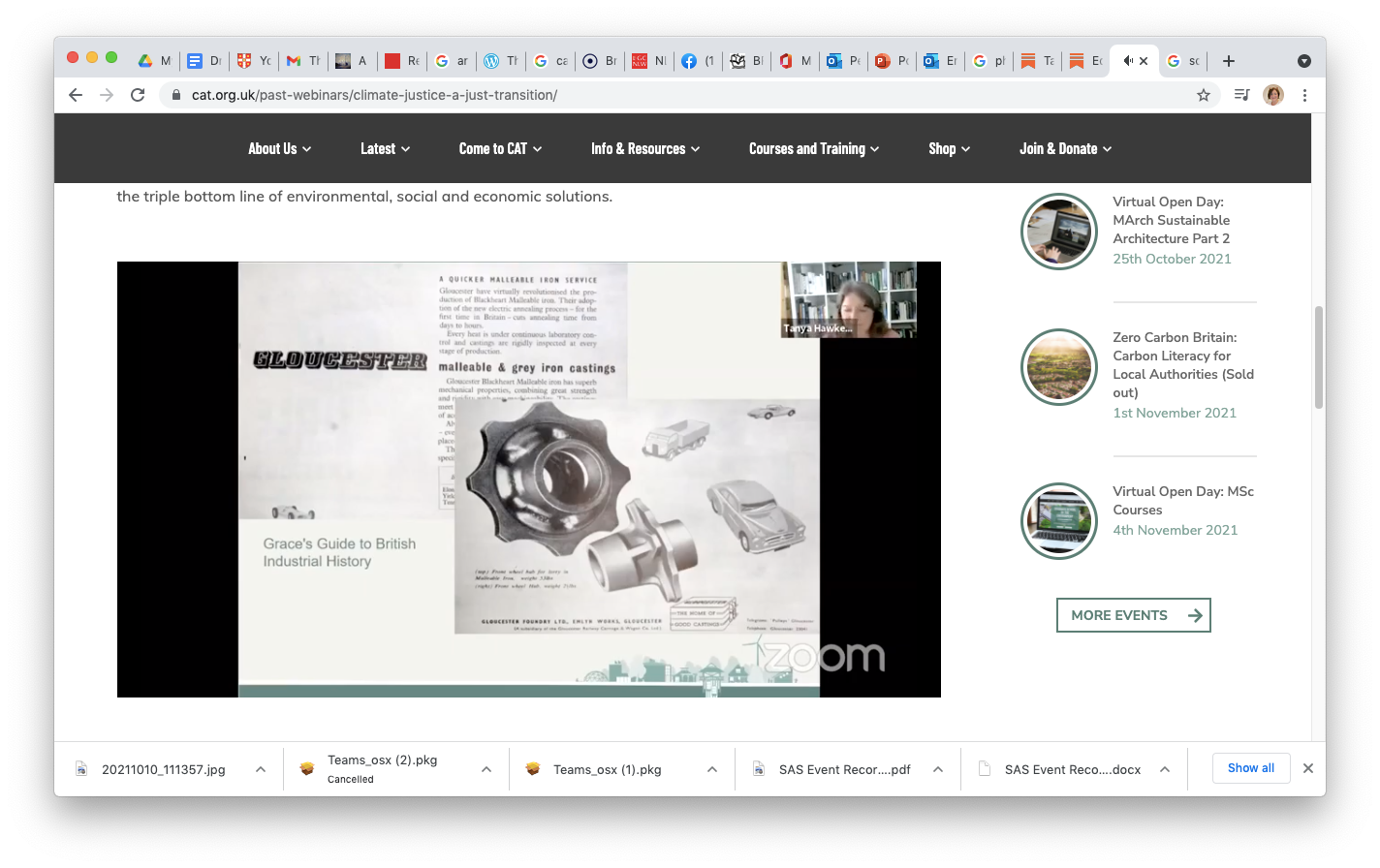Click the 1st November 2021 date text
Screen dimensions: 1380x868
tap(1175, 413)
